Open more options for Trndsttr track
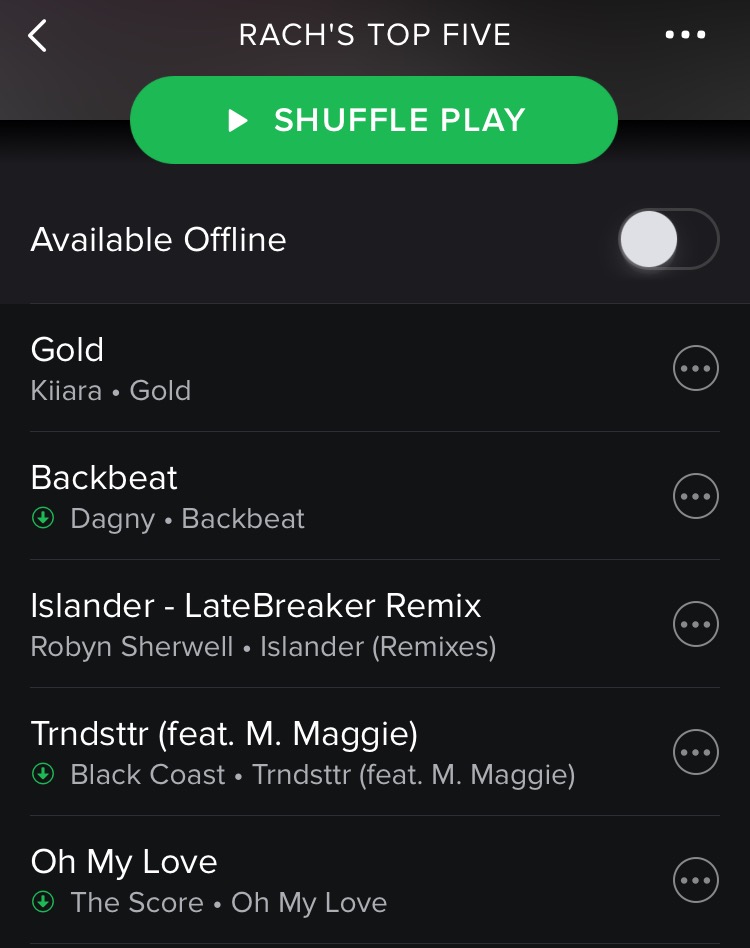Viewport: 750px width, 948px height. 696,752
